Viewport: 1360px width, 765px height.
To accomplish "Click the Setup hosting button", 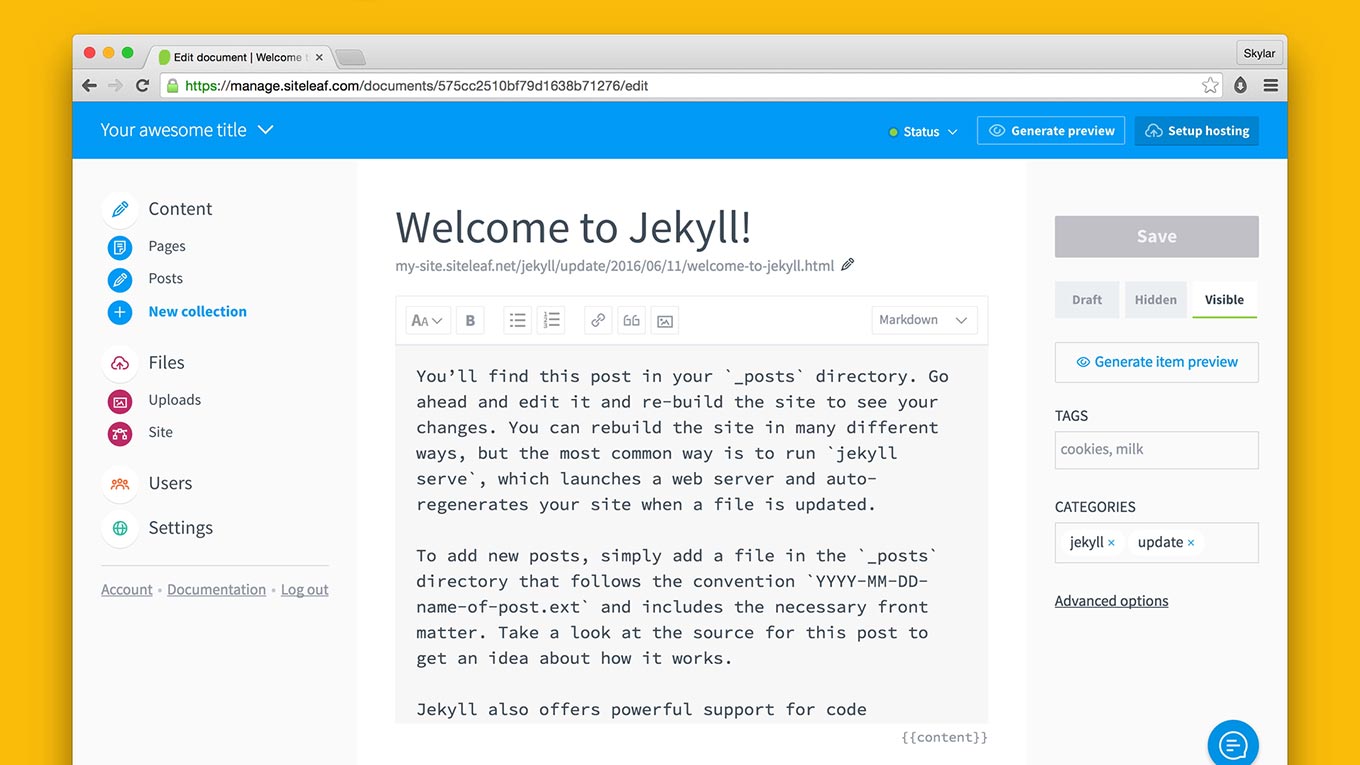I will tap(1197, 131).
